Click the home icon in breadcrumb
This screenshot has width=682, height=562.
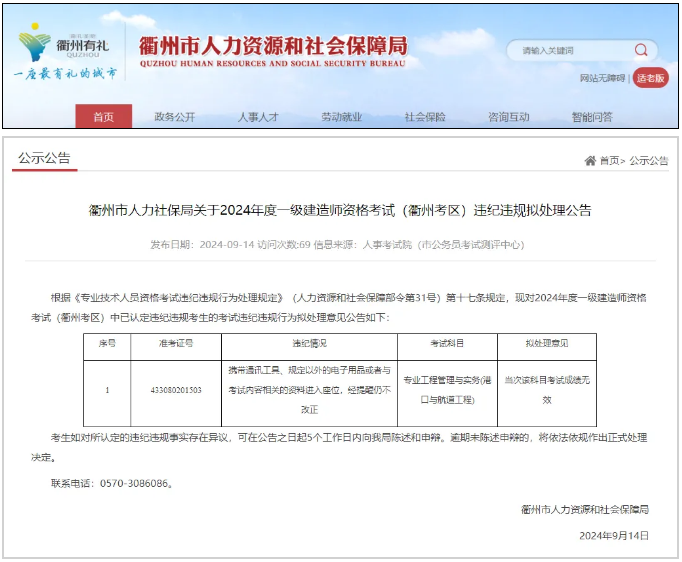point(590,161)
